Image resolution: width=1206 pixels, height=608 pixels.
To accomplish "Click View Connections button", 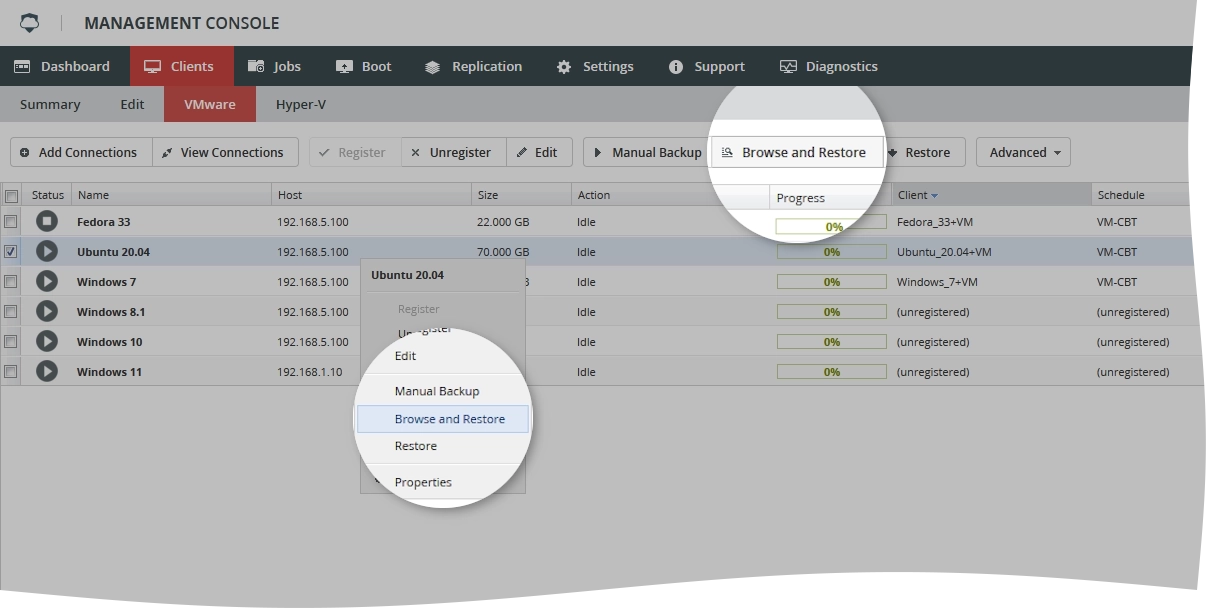I will click(x=225, y=152).
